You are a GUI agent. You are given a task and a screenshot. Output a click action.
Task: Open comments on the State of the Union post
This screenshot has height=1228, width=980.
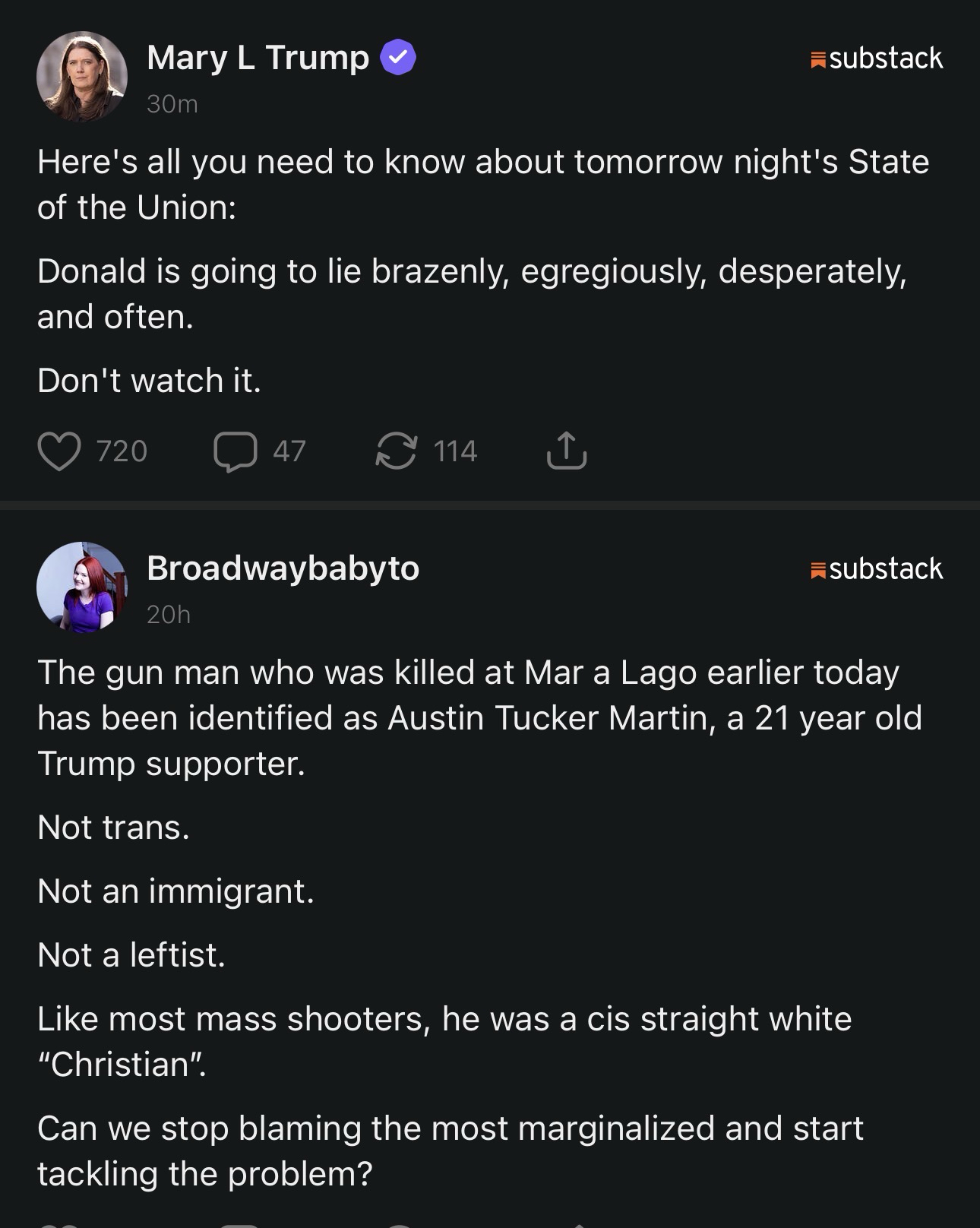pos(235,451)
